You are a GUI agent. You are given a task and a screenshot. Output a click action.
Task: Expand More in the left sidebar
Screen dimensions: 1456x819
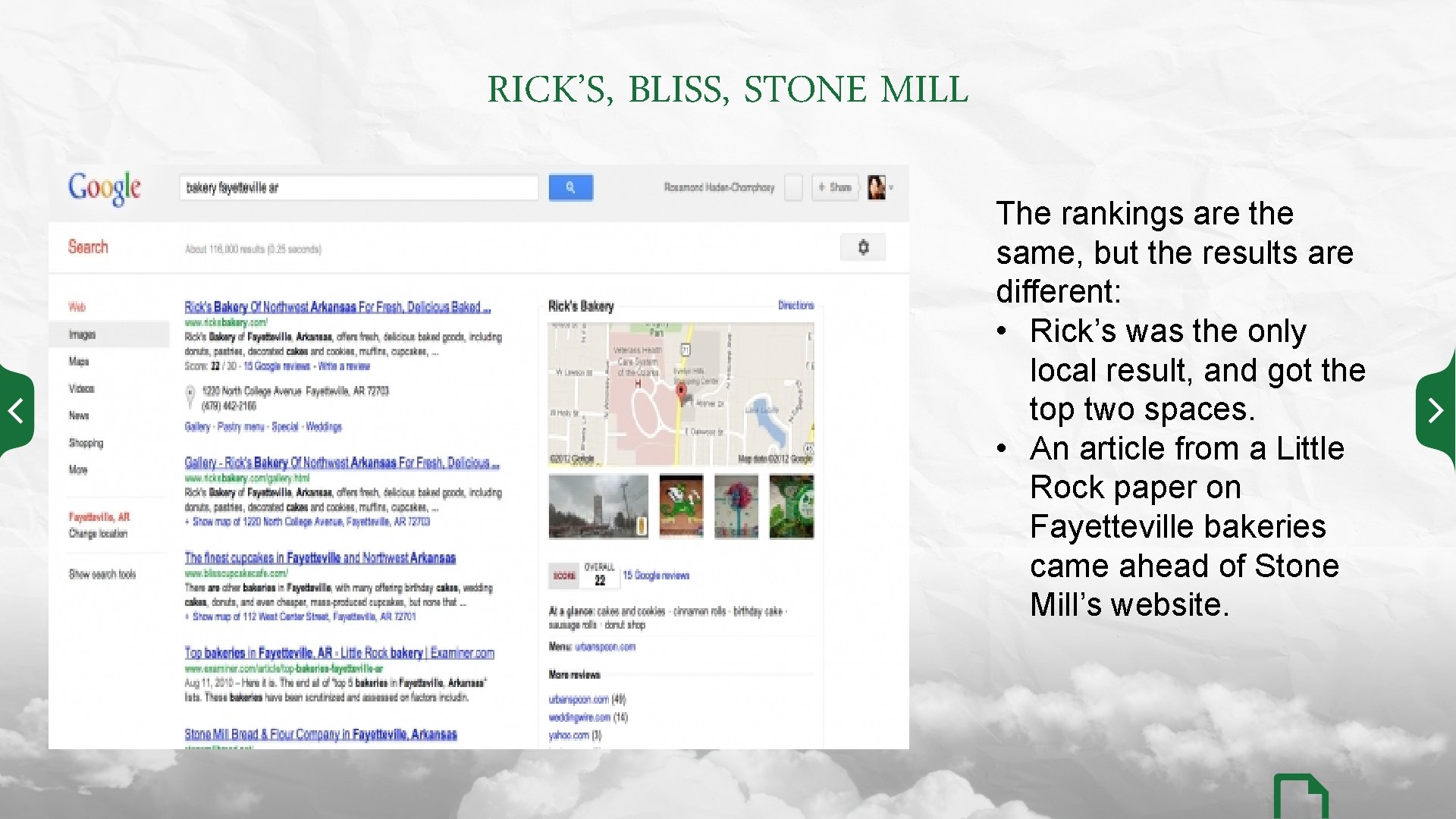(78, 470)
